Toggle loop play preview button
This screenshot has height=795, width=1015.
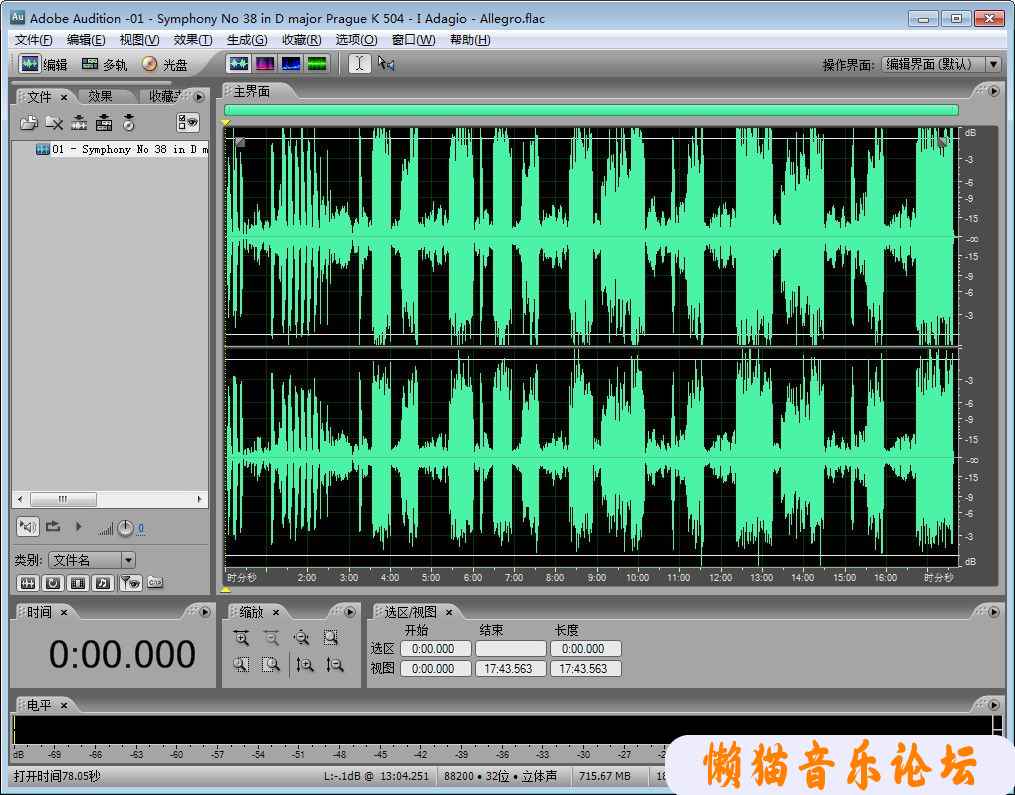pyautogui.click(x=53, y=527)
